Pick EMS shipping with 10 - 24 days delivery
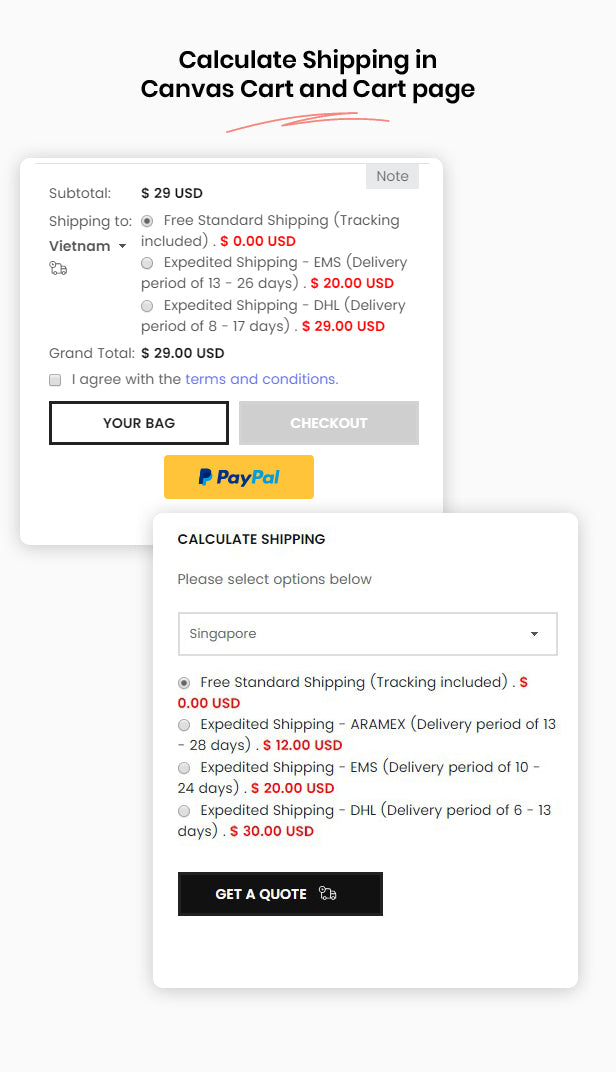The width and height of the screenshot is (616, 1072). tap(184, 768)
